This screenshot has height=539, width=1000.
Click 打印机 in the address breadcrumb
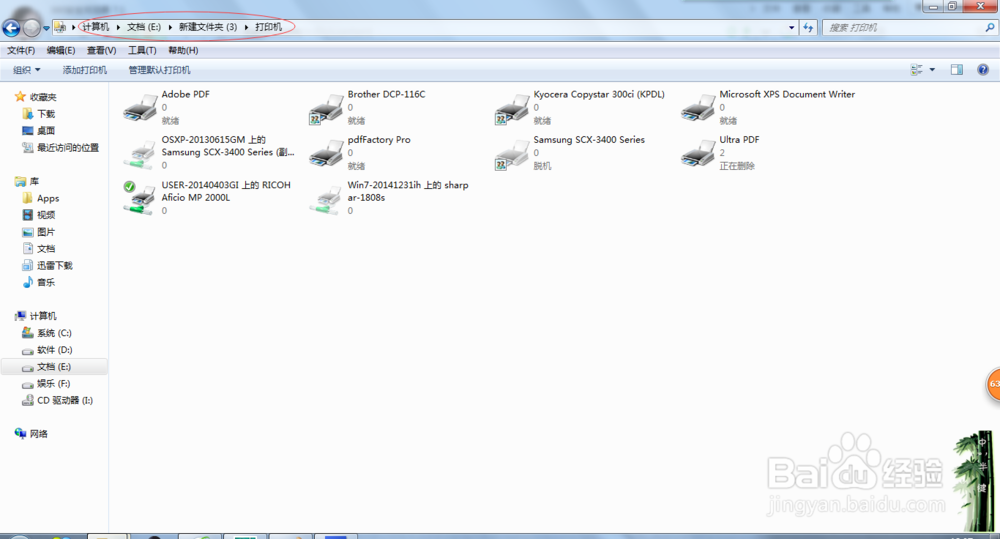268,27
